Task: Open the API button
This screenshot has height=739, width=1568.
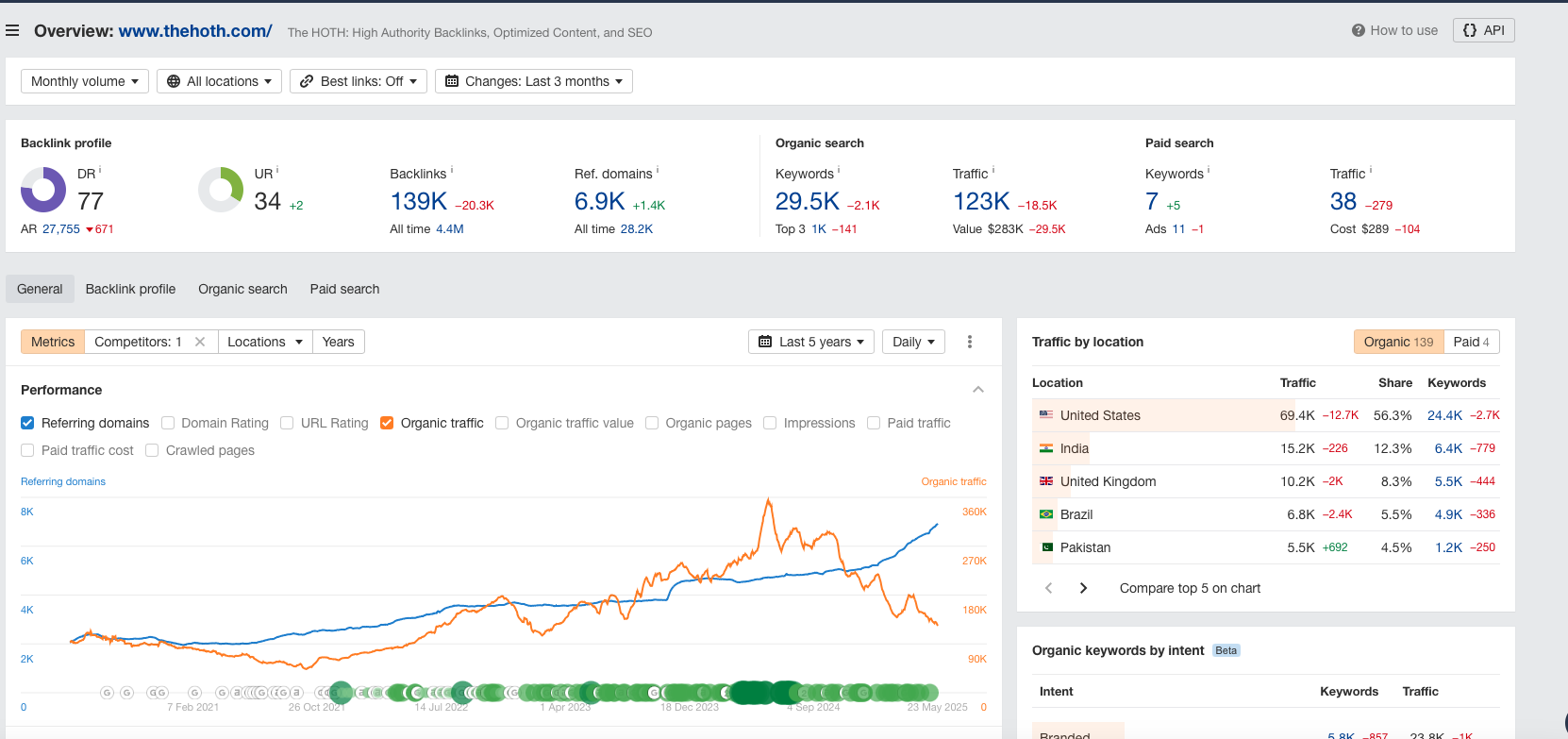Action: click(x=1484, y=30)
